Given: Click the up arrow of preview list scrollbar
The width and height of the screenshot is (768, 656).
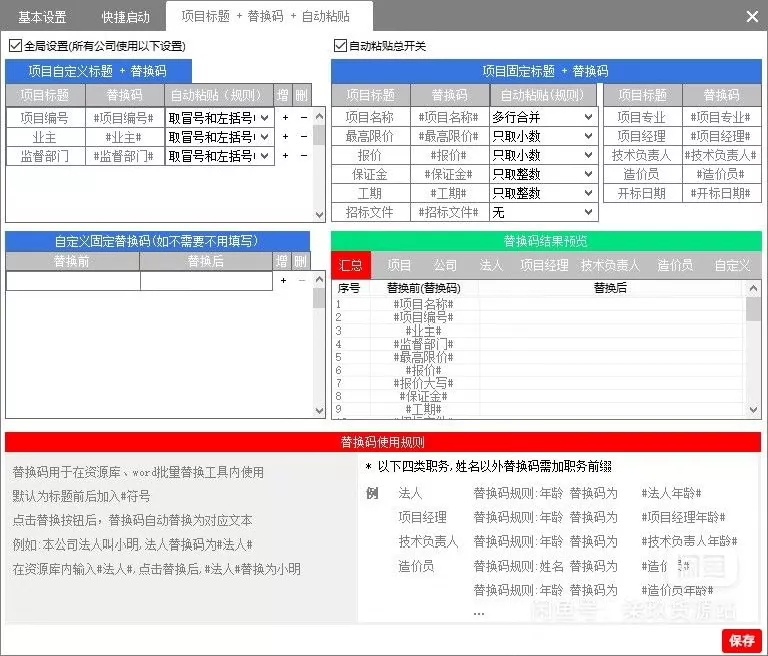Looking at the screenshot, I should (753, 289).
